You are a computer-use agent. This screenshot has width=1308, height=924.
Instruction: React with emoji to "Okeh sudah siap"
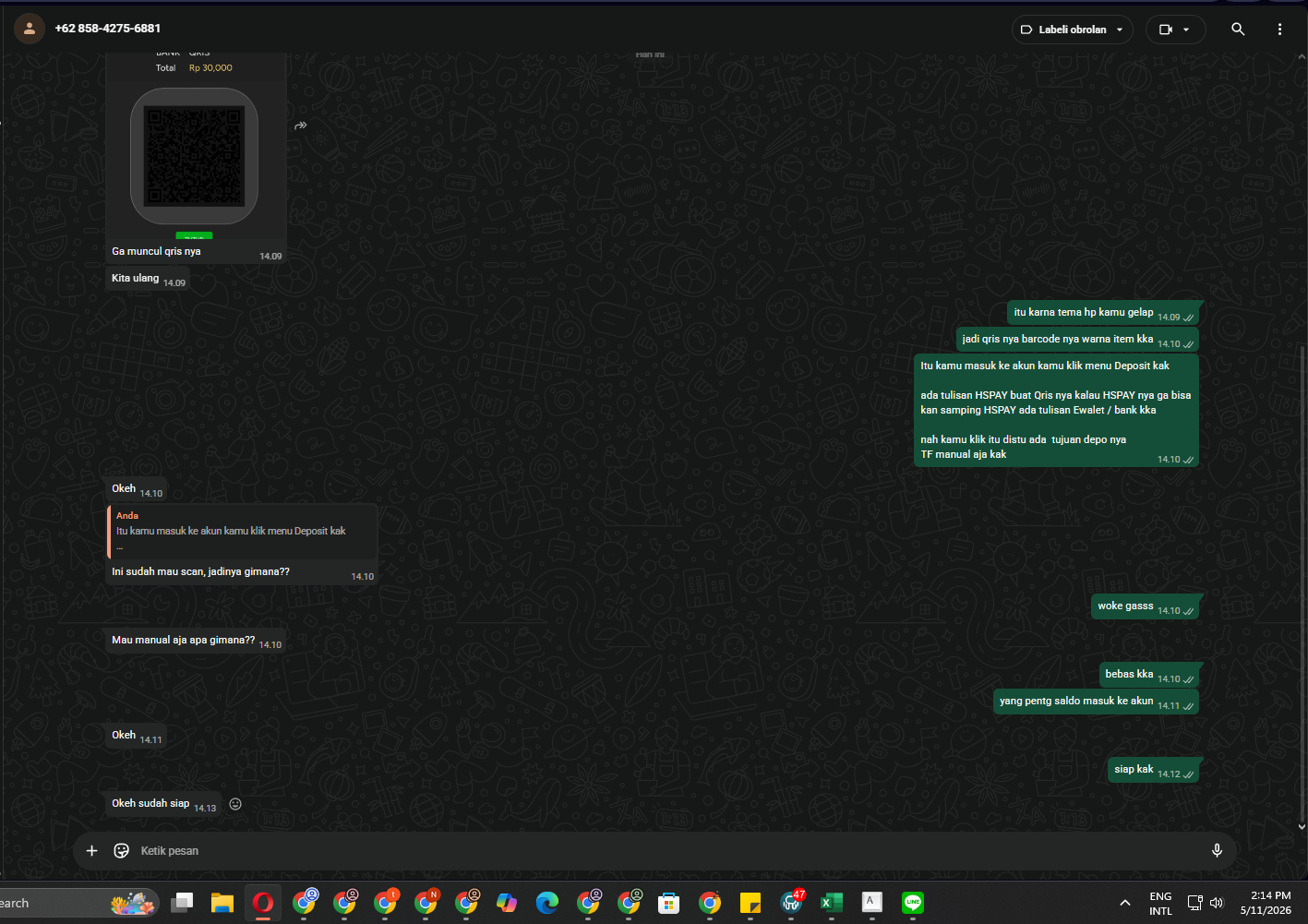[x=235, y=804]
